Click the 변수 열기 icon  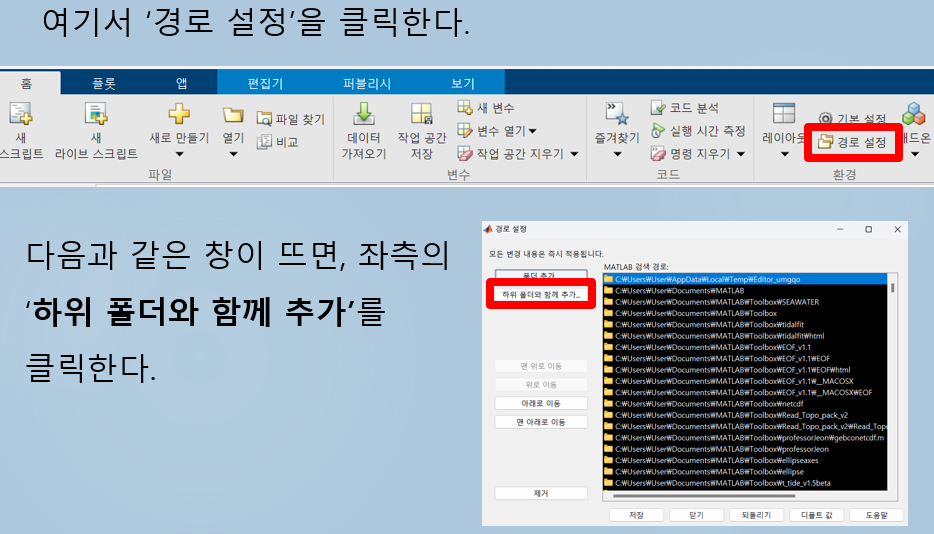tap(465, 130)
